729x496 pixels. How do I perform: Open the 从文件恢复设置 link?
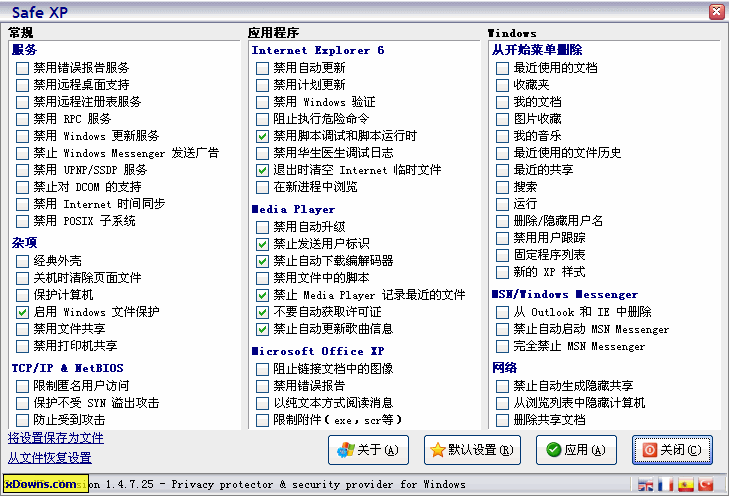coord(50,458)
